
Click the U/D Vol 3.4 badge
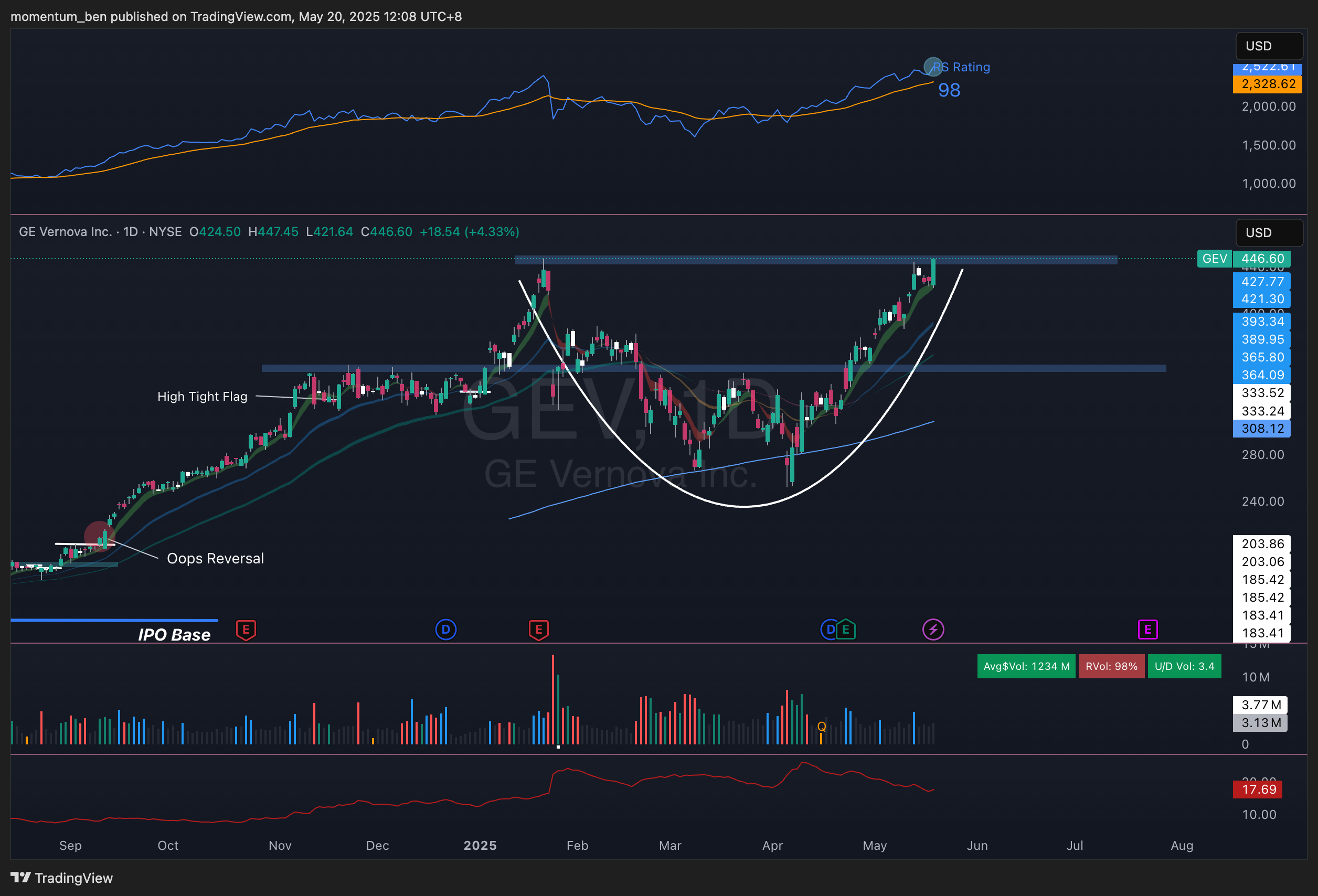pyautogui.click(x=1184, y=666)
